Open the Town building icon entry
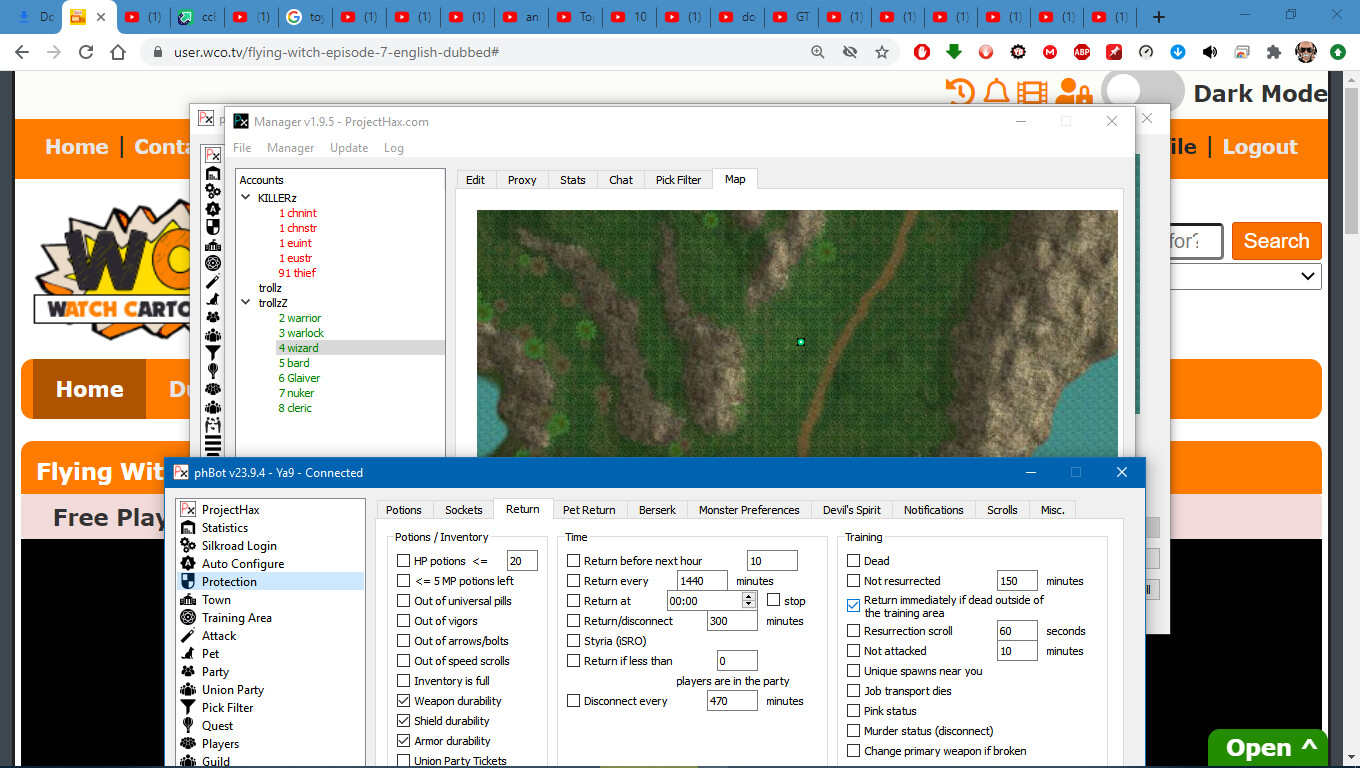This screenshot has width=1360, height=768. [188, 600]
